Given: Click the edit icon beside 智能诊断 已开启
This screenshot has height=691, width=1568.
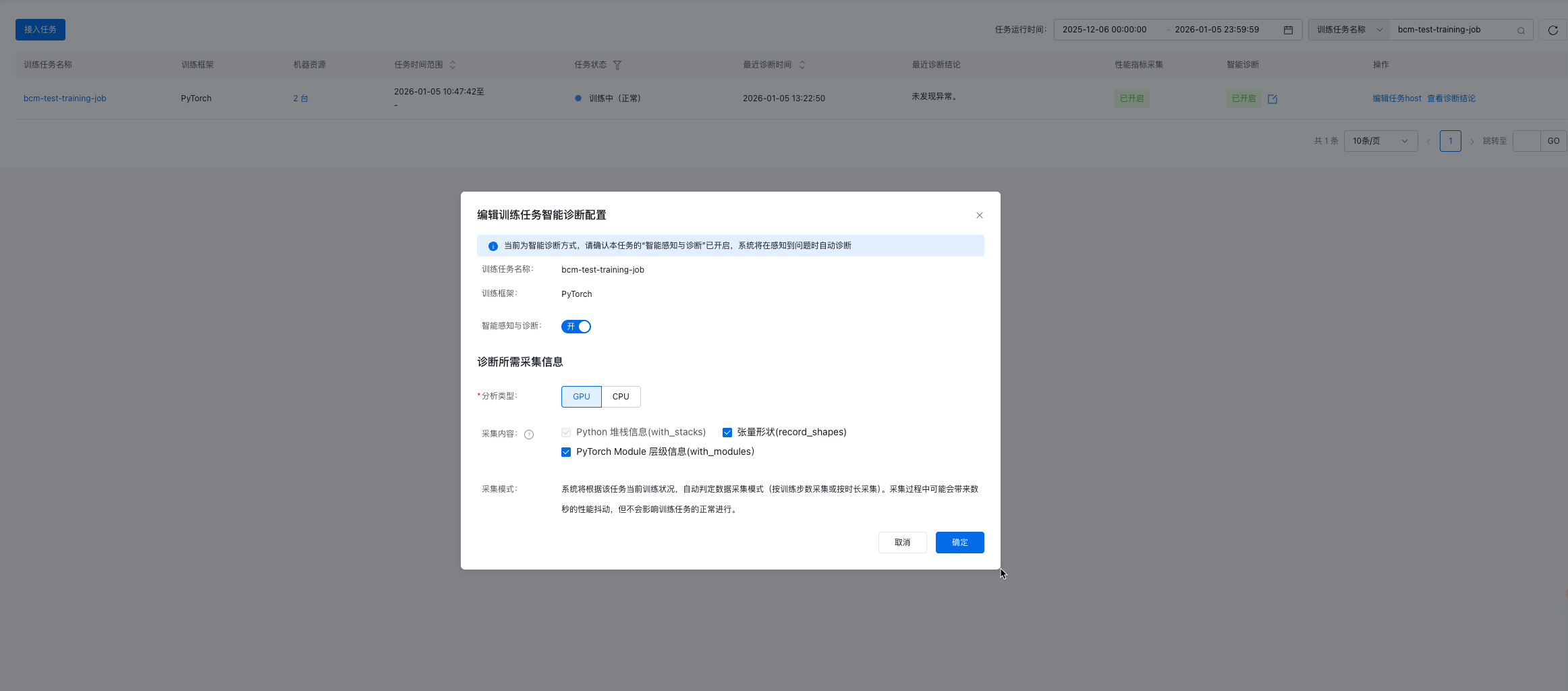Looking at the screenshot, I should [1272, 98].
